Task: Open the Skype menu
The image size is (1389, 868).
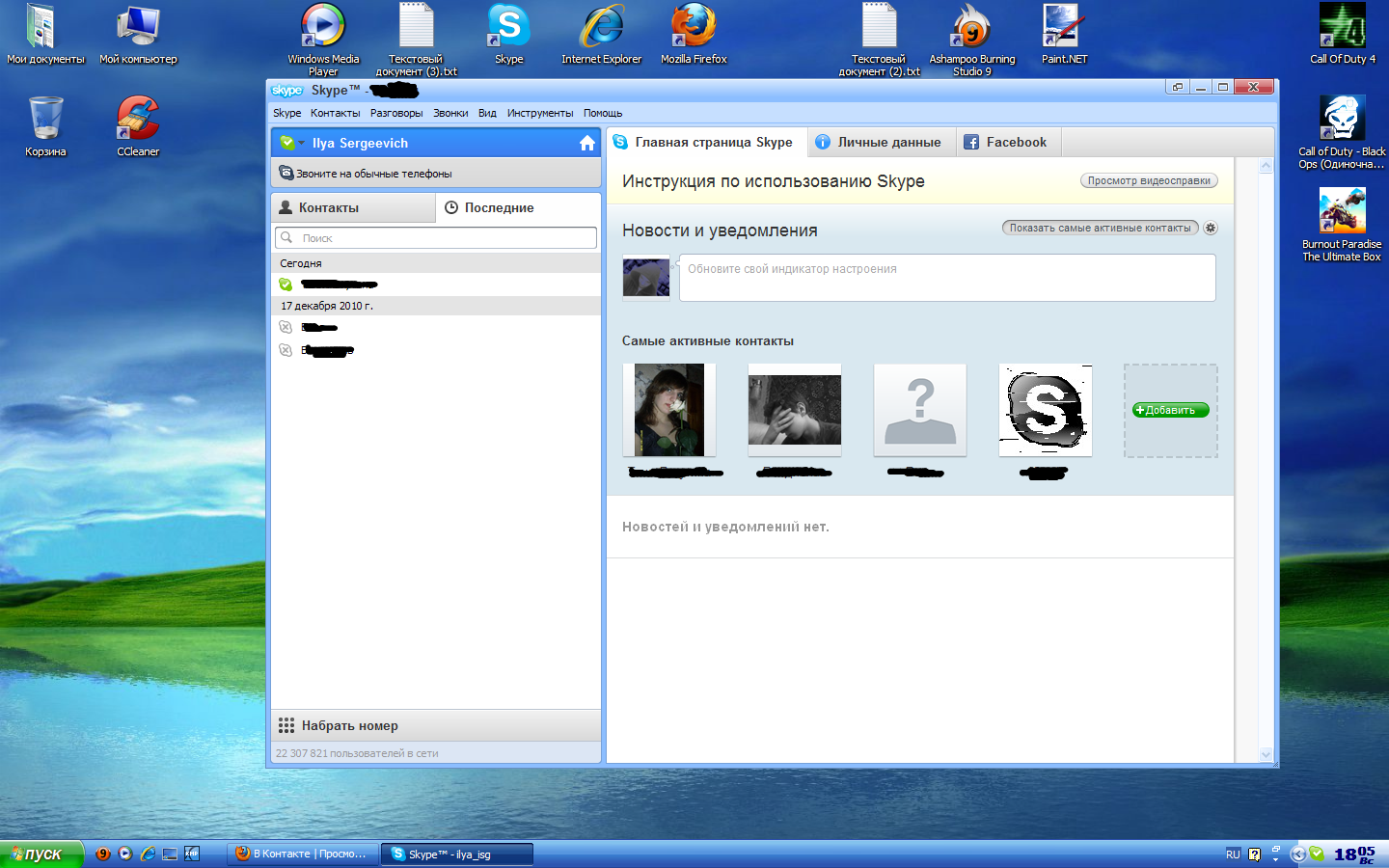Action: (286, 113)
